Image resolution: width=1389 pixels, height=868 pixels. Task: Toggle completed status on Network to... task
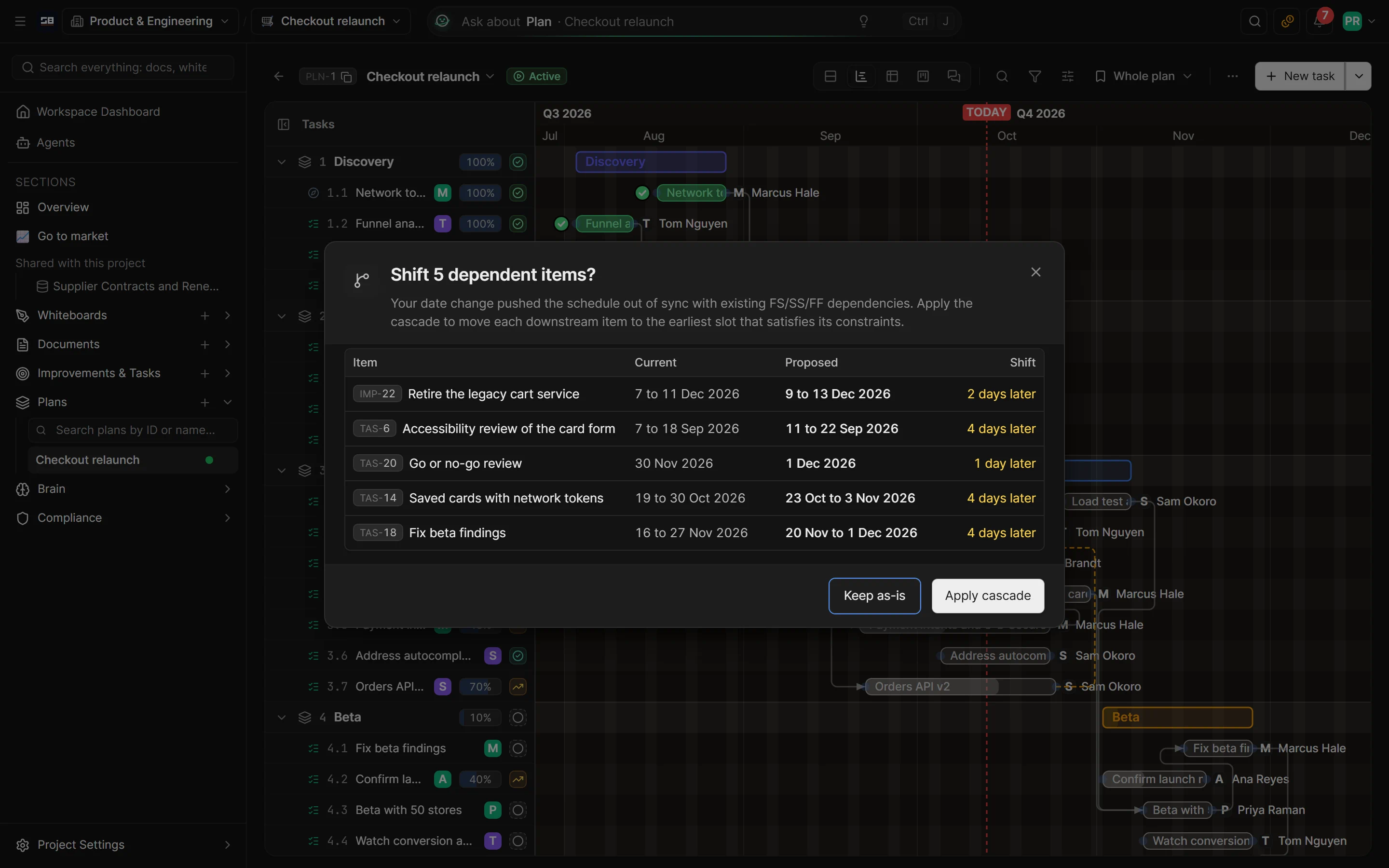(x=517, y=193)
